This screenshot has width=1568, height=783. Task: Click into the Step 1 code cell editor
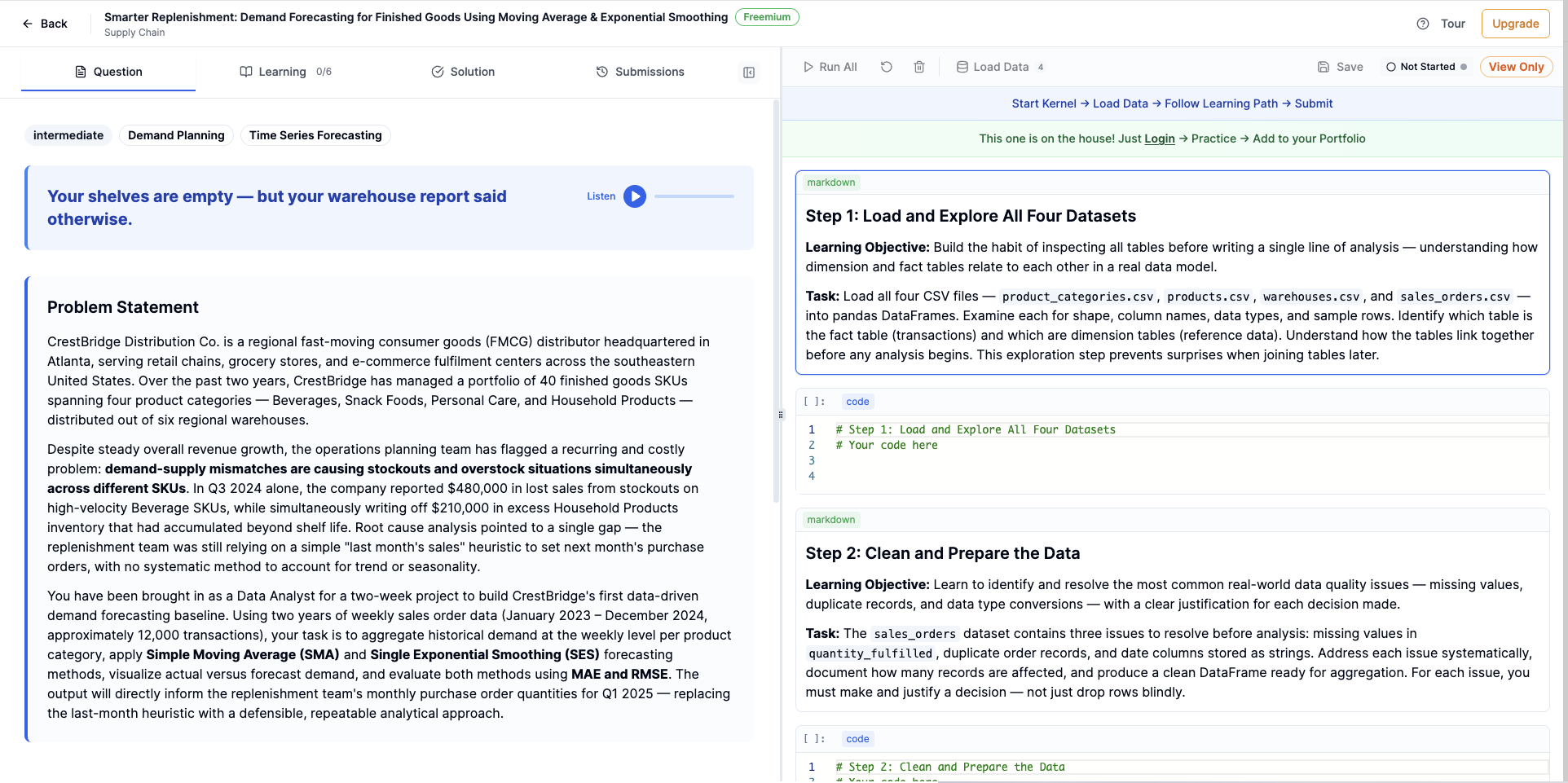tap(1190, 453)
